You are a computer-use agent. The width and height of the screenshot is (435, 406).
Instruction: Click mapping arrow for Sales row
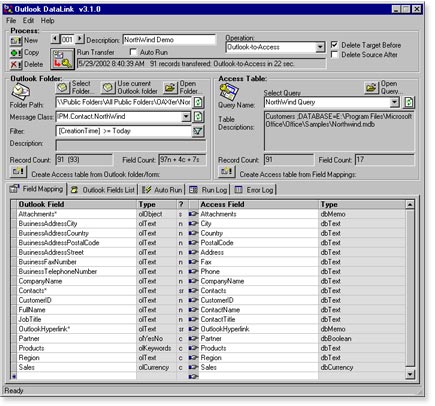click(193, 367)
